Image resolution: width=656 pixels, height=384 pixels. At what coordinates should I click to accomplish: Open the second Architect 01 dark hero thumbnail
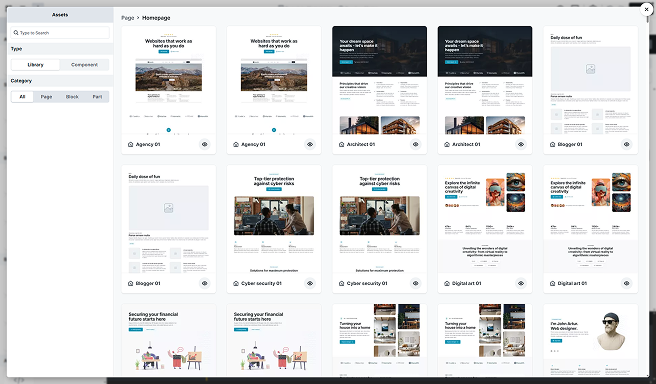(485, 80)
